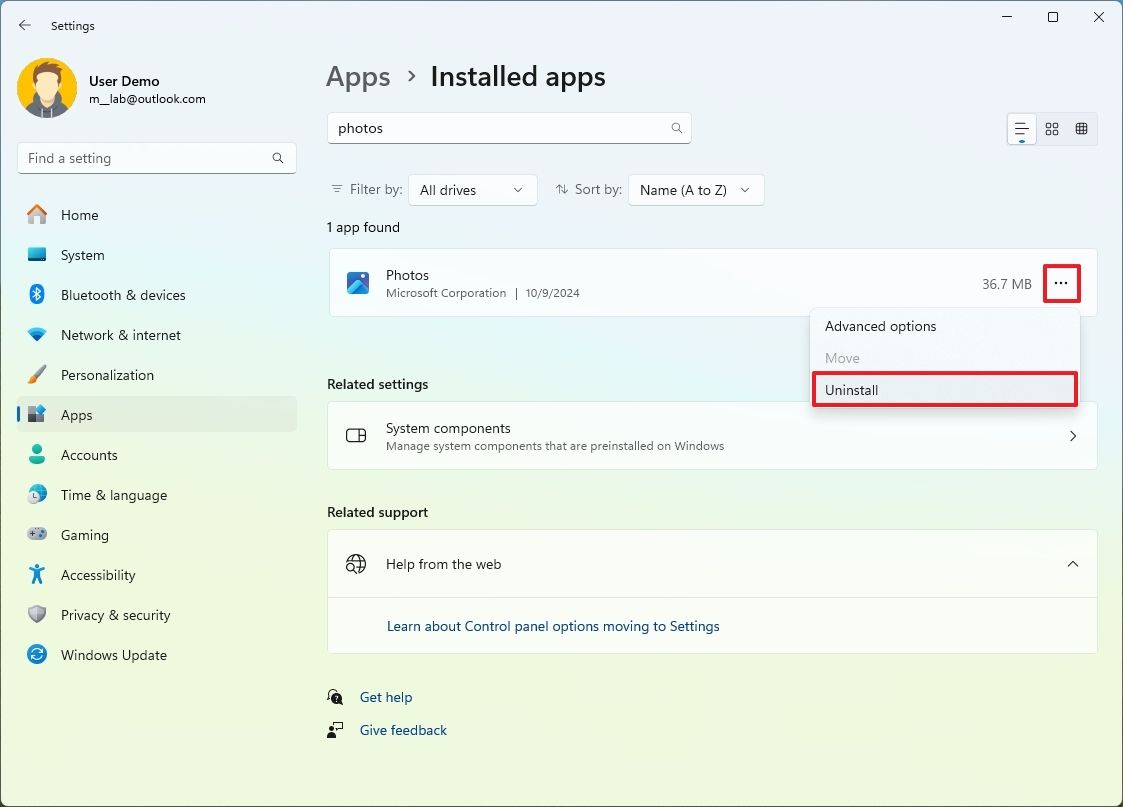Click the search magnifier in the apps search box

(x=677, y=128)
